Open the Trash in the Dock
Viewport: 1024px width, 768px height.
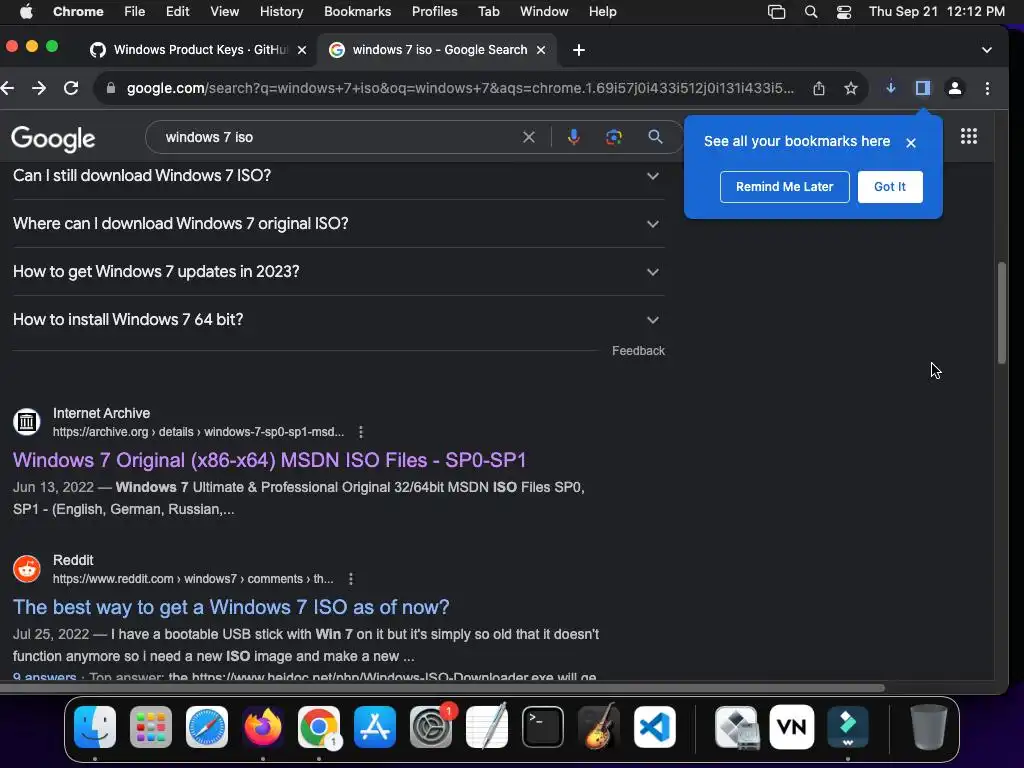coord(928,727)
